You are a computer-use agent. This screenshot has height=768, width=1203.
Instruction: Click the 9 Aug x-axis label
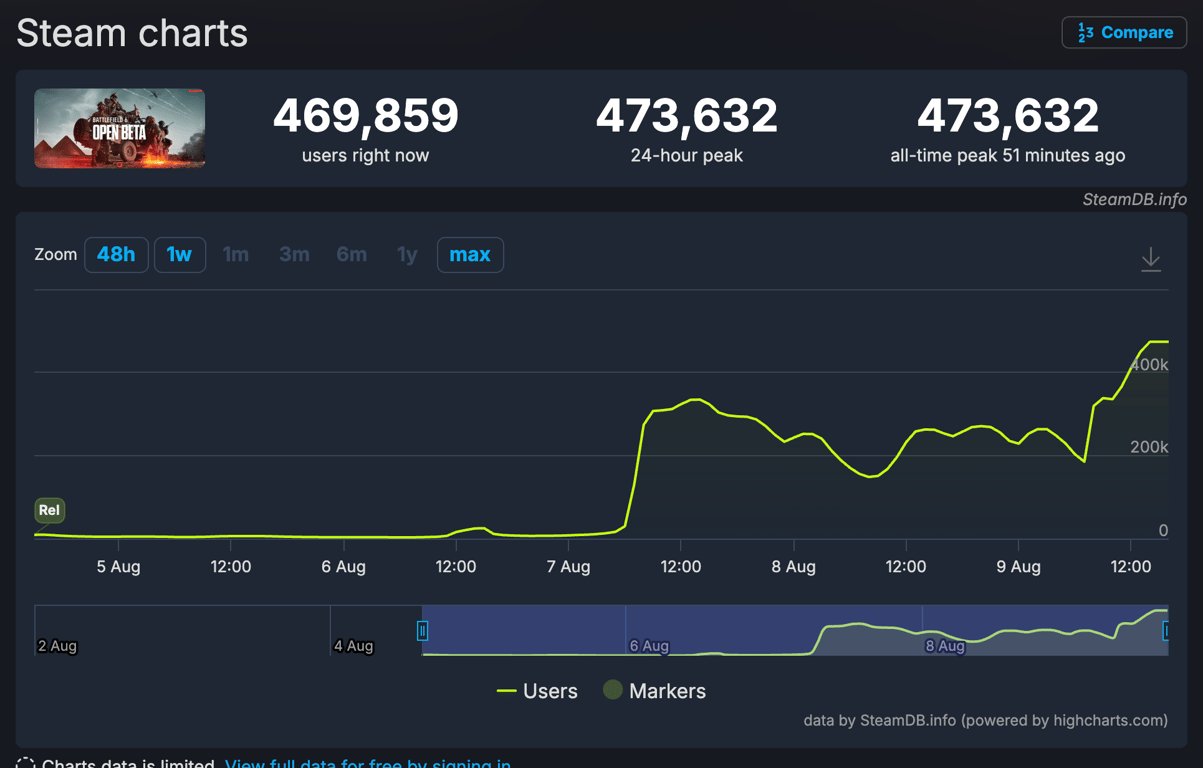point(1018,567)
